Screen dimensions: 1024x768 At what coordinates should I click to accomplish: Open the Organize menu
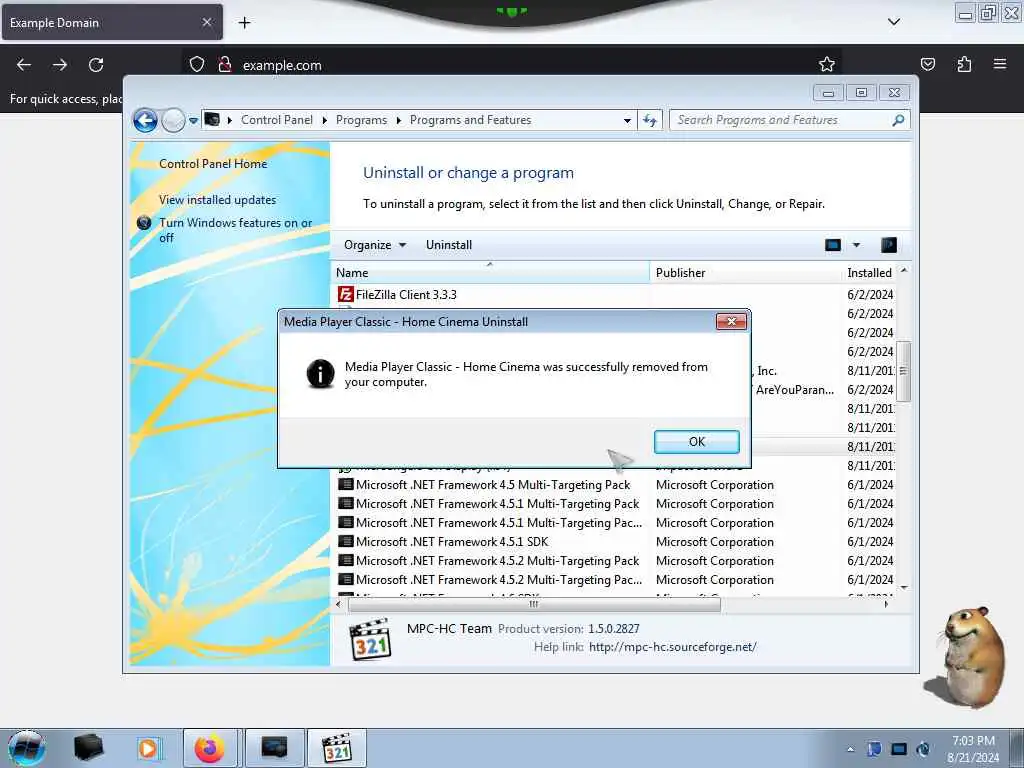coord(375,245)
